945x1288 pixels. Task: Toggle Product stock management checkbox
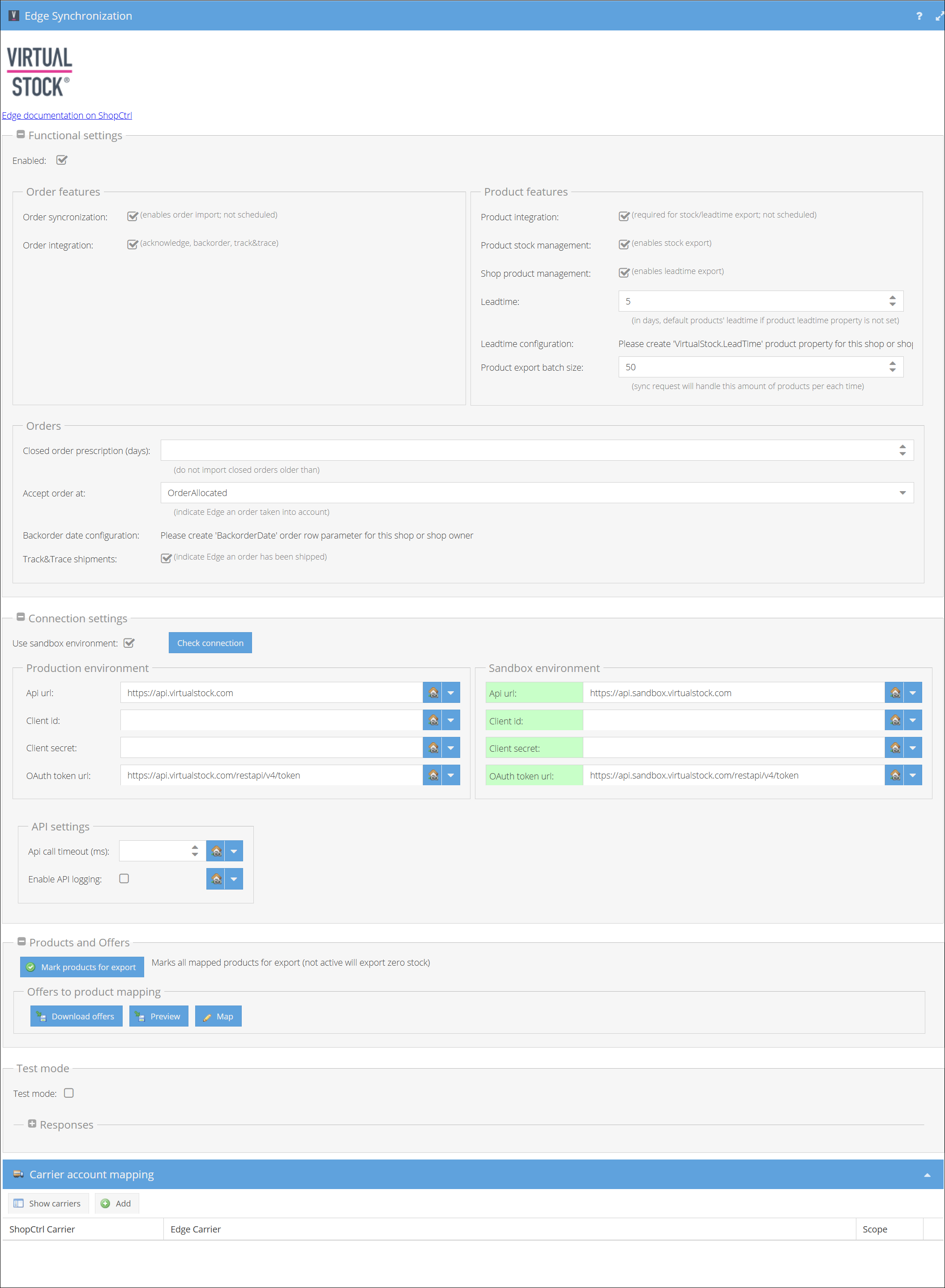(x=624, y=244)
